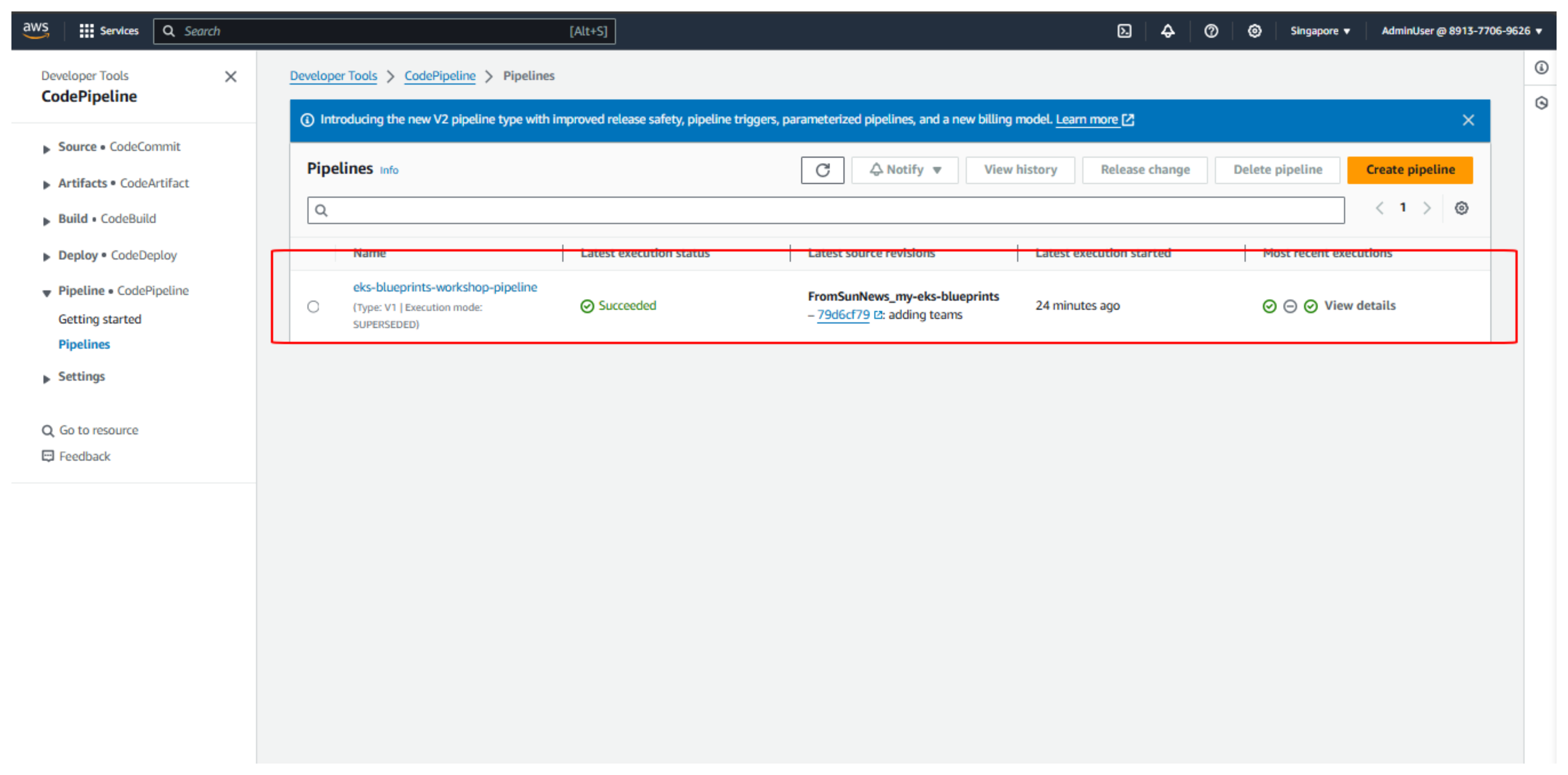
Task: Click the AWS home logo
Action: coord(36,31)
